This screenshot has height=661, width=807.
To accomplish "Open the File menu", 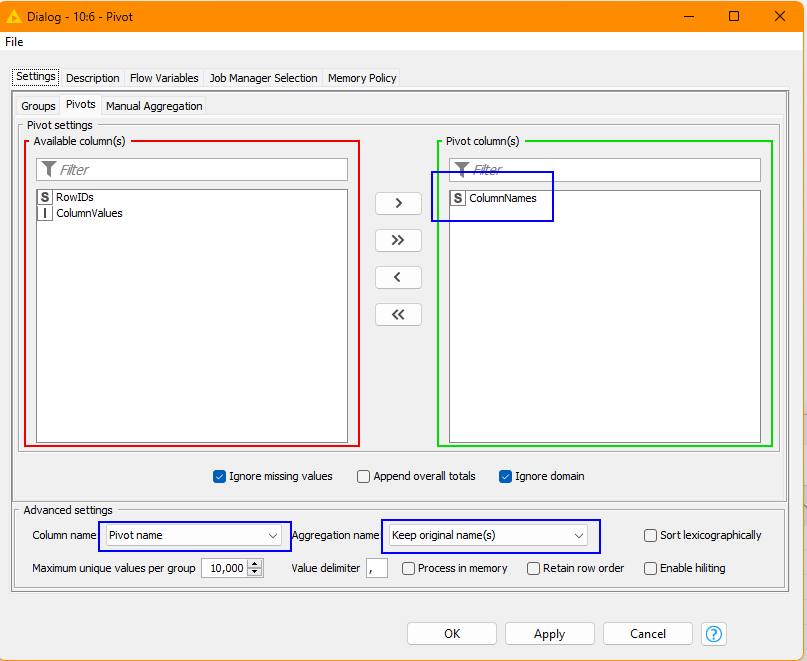I will coord(14,42).
